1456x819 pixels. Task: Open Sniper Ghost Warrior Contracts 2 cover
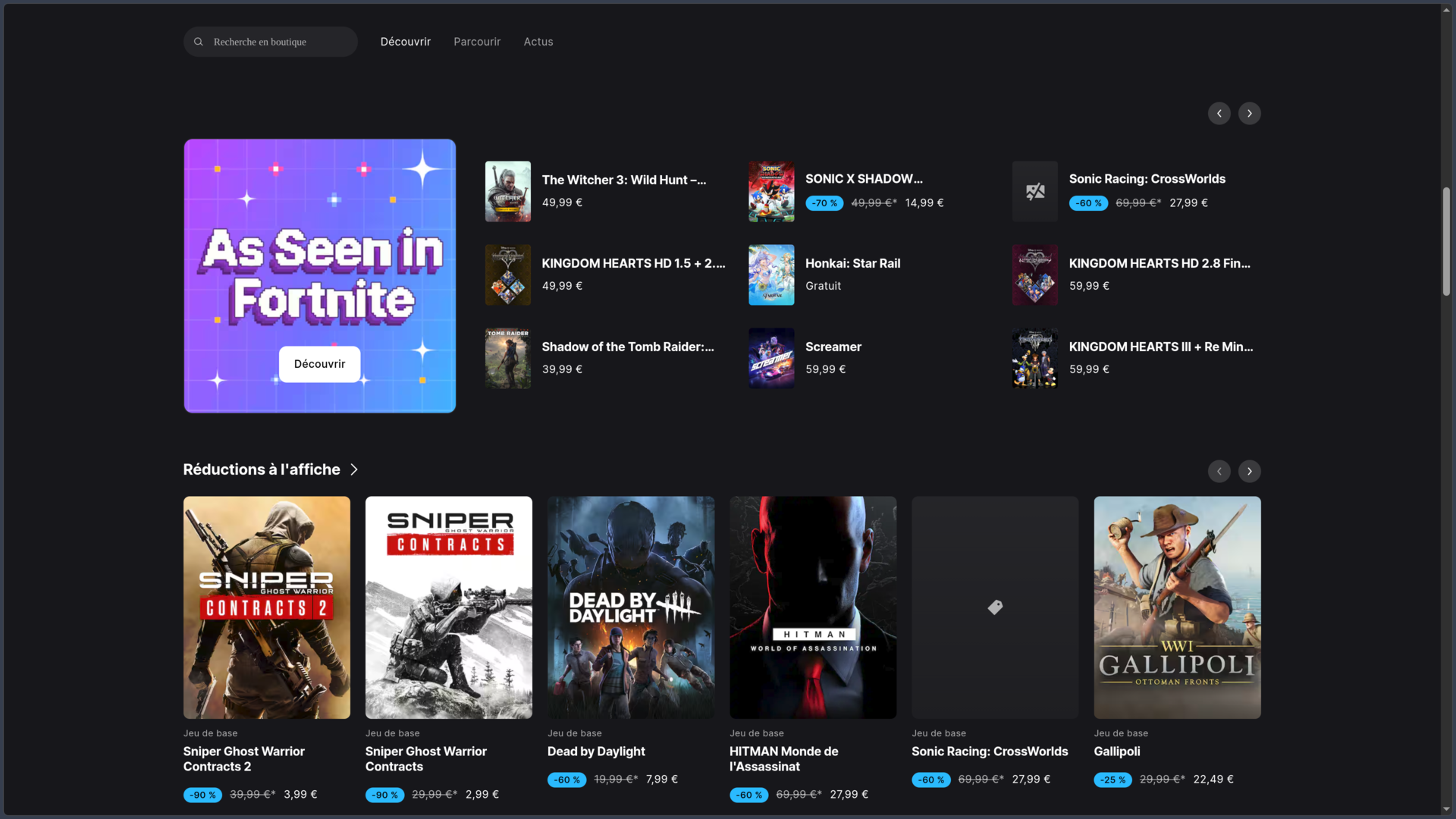(267, 607)
